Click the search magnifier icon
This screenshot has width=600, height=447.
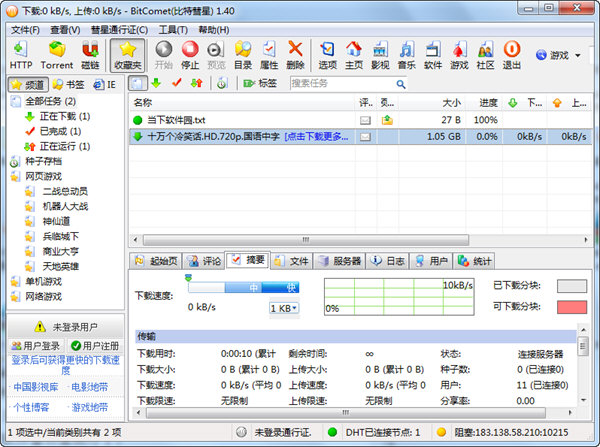(x=401, y=84)
